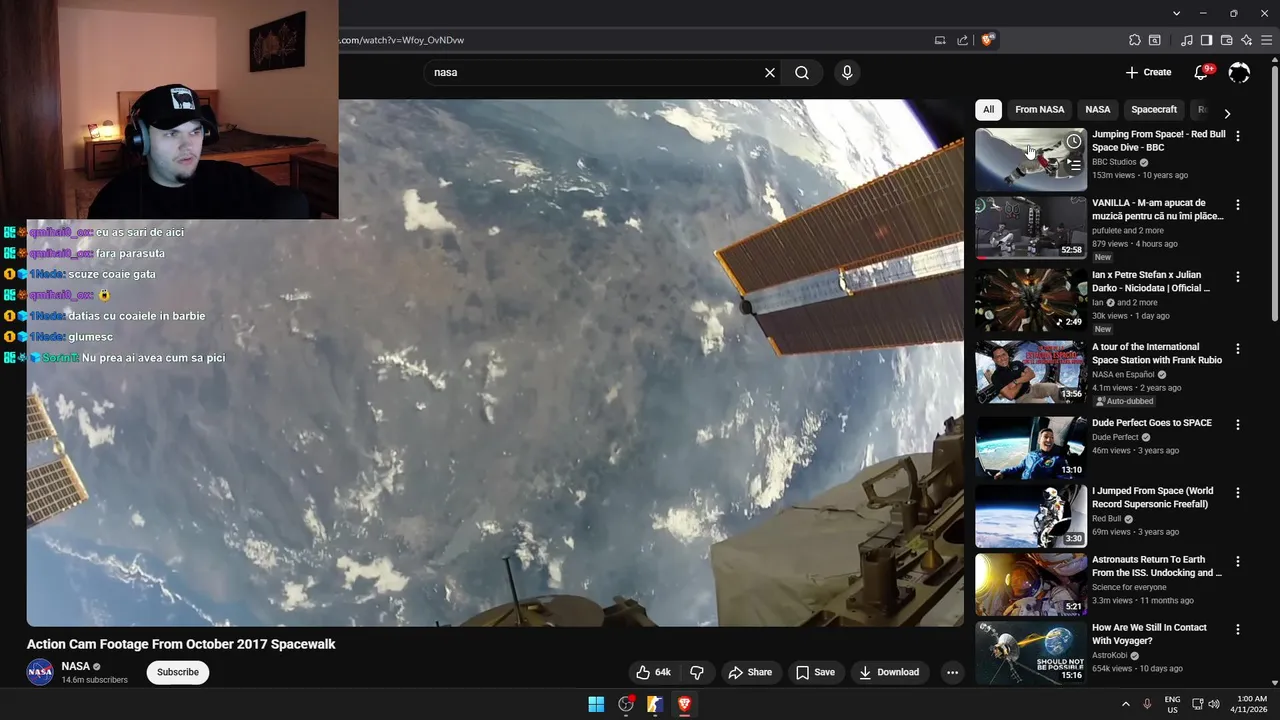Click the Auto-dubbed badge on ISS tour video
This screenshot has width=1280, height=720.
1125,401
